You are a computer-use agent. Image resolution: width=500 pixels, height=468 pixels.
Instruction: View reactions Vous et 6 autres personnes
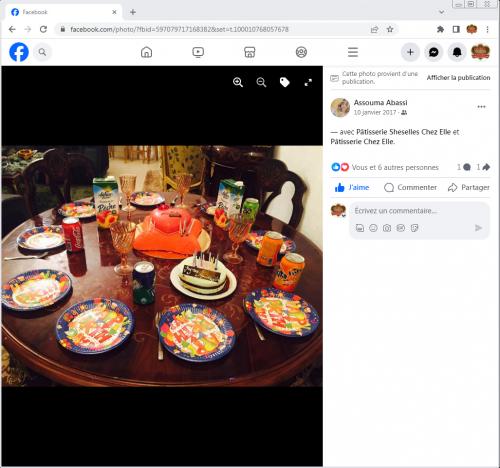tap(395, 167)
